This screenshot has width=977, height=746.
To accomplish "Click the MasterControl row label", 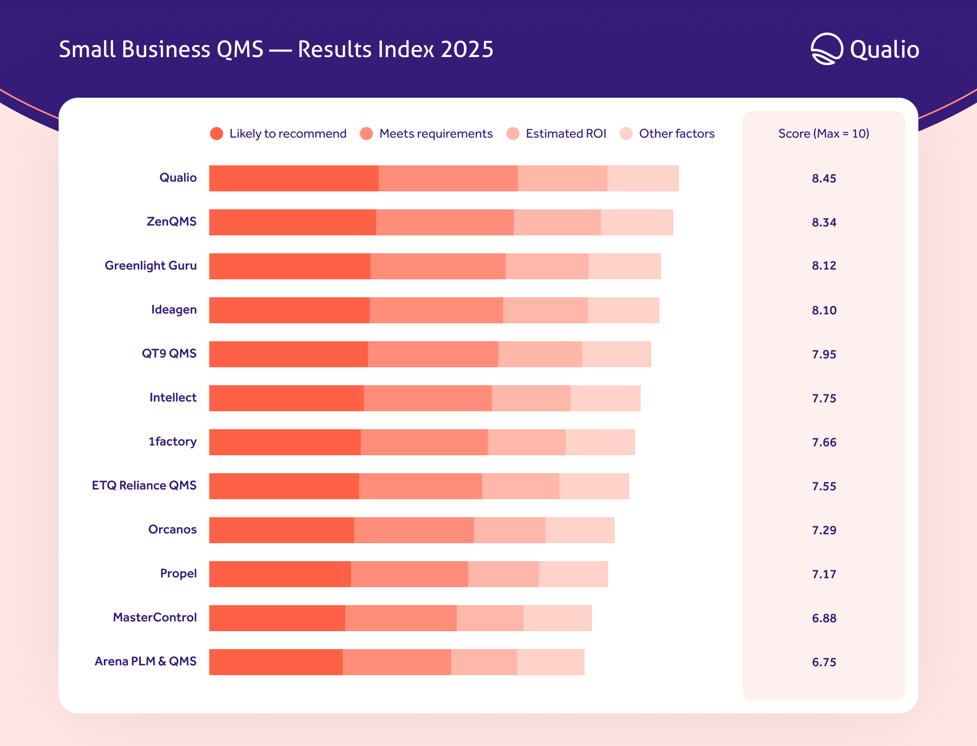I will (x=155, y=618).
